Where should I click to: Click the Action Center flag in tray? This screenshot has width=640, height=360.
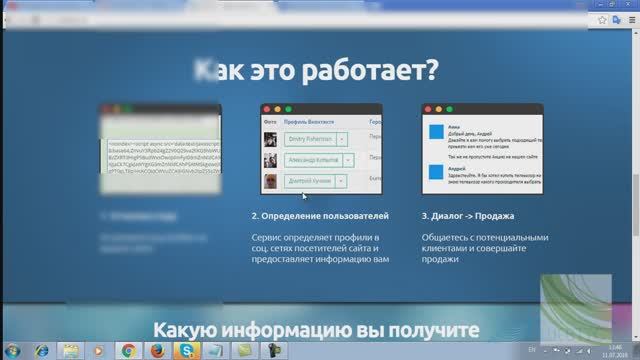(556, 350)
